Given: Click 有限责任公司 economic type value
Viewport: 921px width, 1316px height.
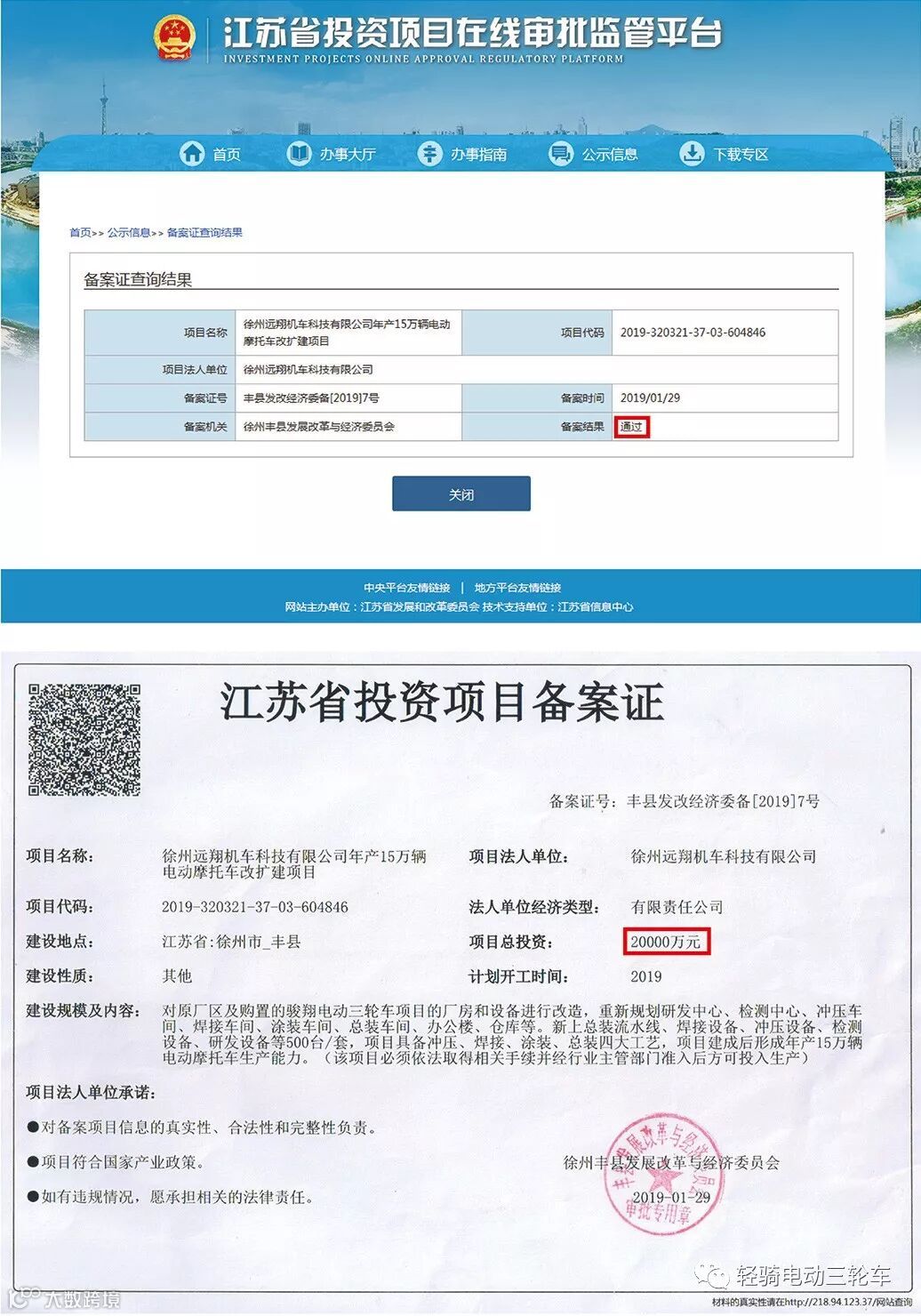Looking at the screenshot, I should 677,907.
